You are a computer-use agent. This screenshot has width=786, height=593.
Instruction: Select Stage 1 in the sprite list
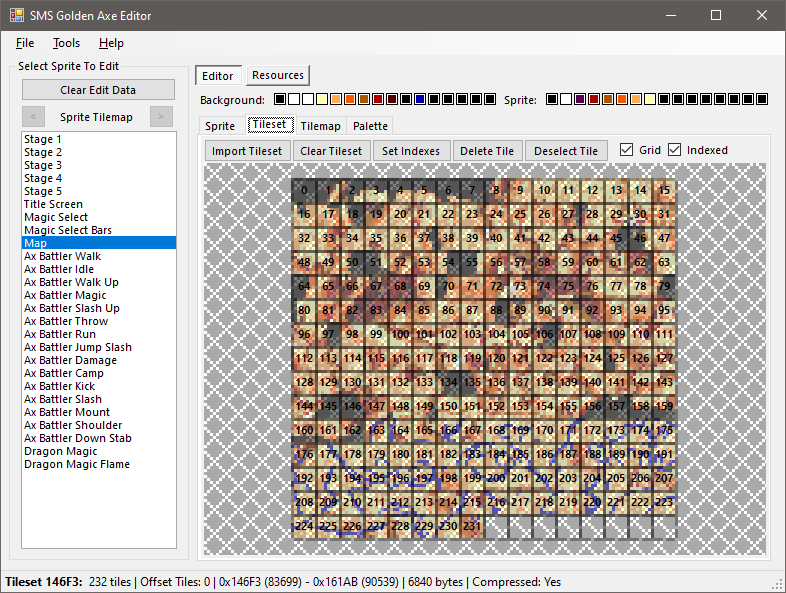[99, 139]
